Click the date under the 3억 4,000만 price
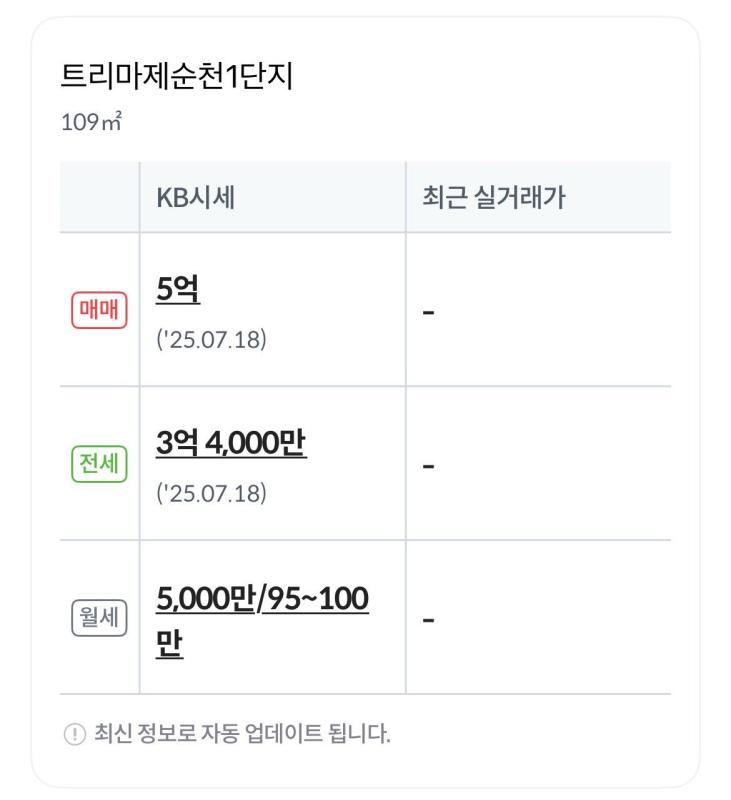The width and height of the screenshot is (731, 800). pos(211,493)
